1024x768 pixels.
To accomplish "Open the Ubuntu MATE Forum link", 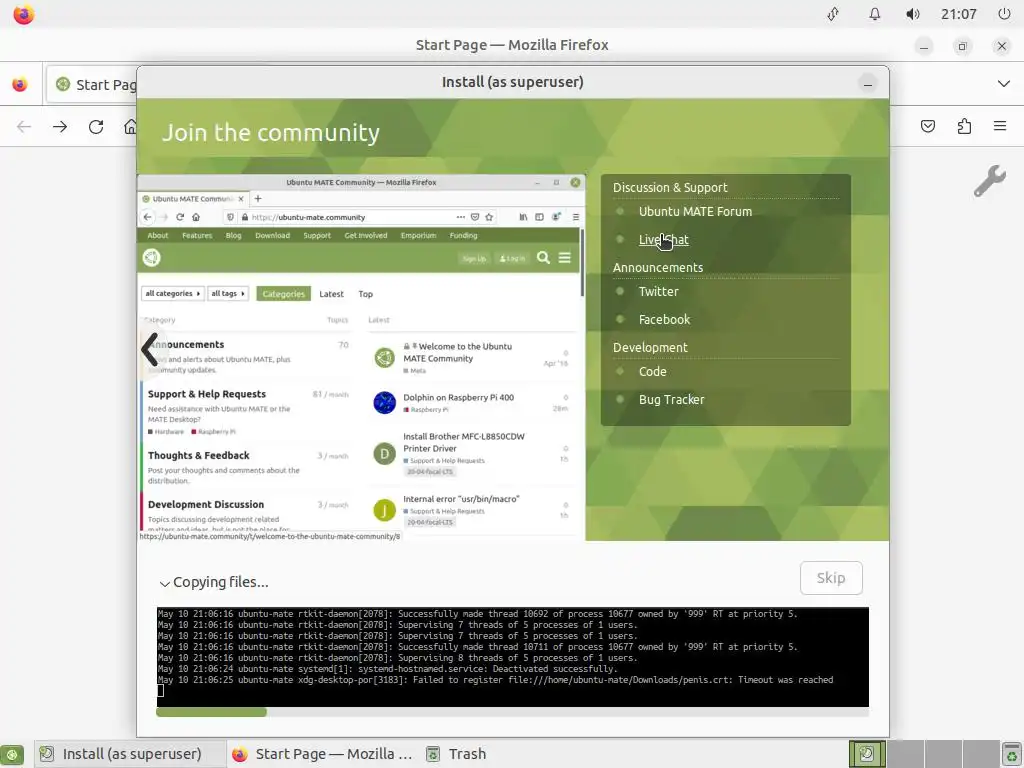I will 695,212.
